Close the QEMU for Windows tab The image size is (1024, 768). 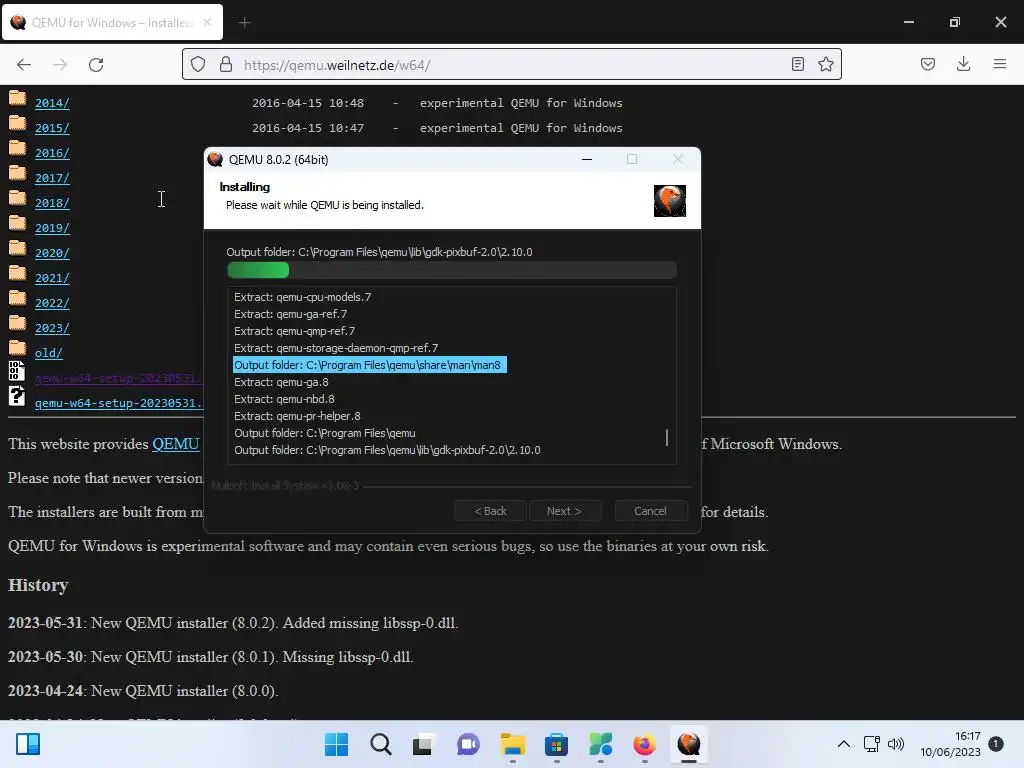[207, 22]
